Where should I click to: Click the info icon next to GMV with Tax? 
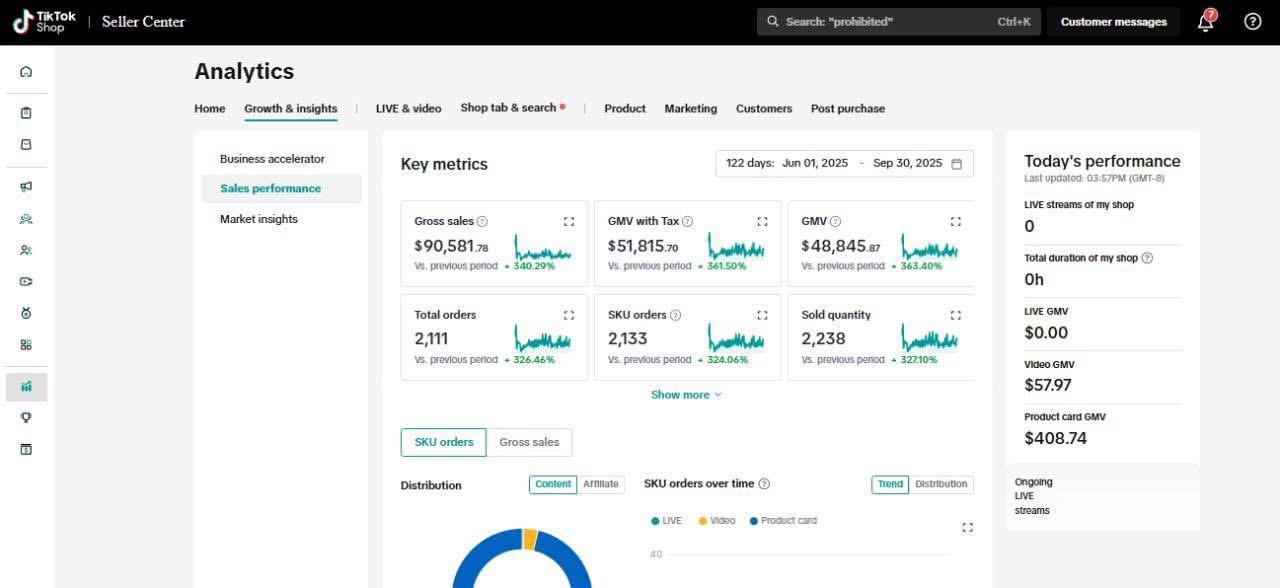click(687, 222)
